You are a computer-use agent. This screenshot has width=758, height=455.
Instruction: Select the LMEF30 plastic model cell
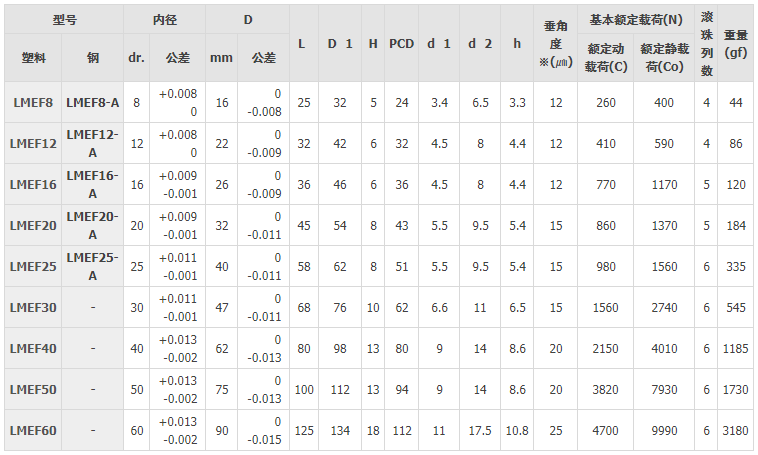pos(34,307)
